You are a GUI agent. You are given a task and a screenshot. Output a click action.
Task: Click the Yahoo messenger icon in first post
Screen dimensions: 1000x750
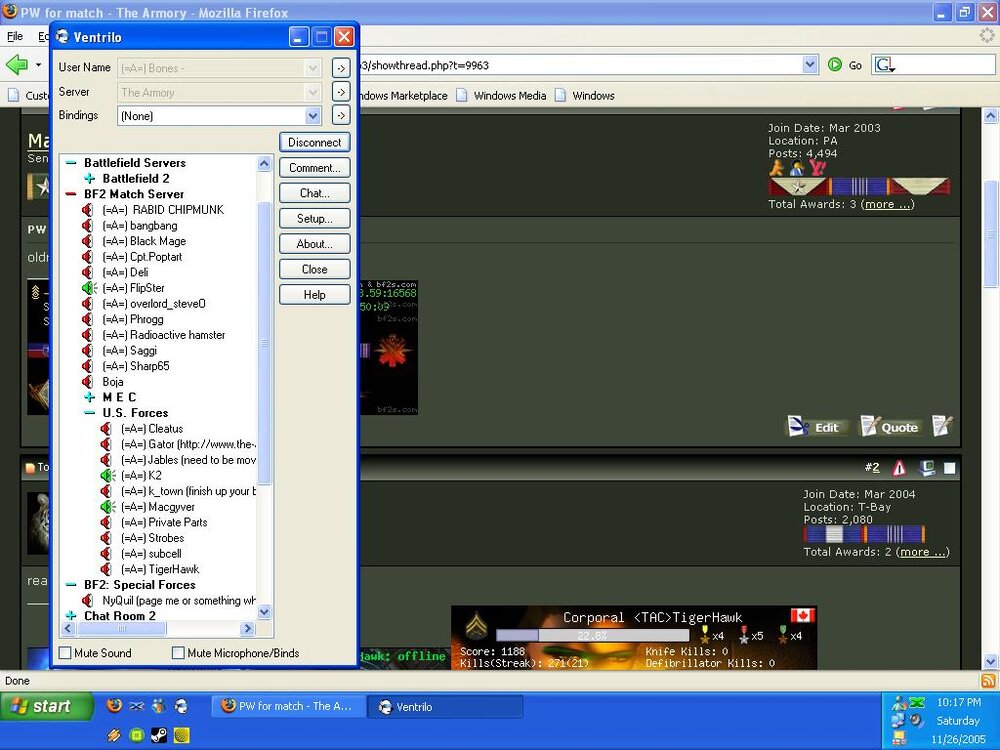coord(815,169)
